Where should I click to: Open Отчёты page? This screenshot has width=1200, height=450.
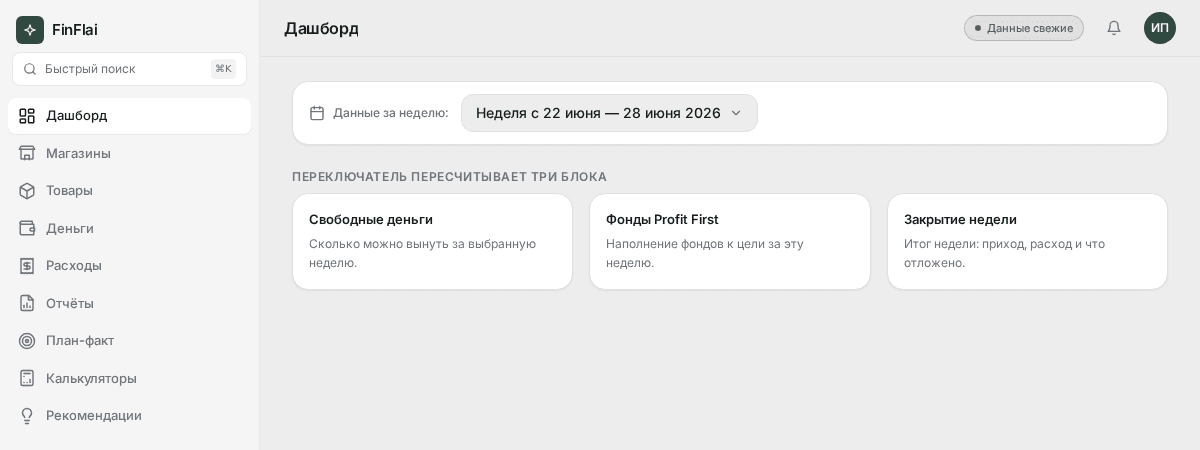tap(129, 303)
